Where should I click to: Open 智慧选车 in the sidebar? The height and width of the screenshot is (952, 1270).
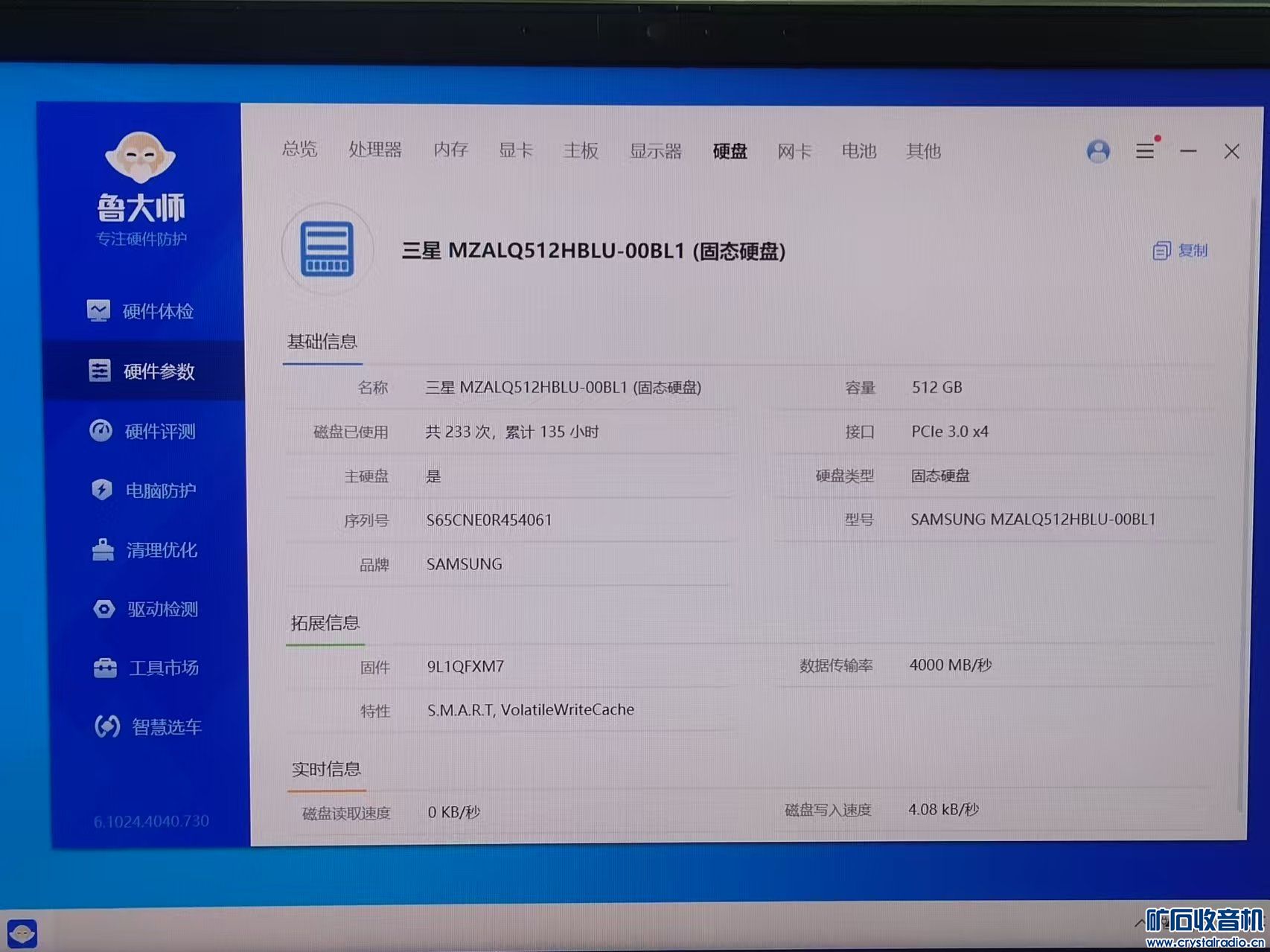(147, 726)
